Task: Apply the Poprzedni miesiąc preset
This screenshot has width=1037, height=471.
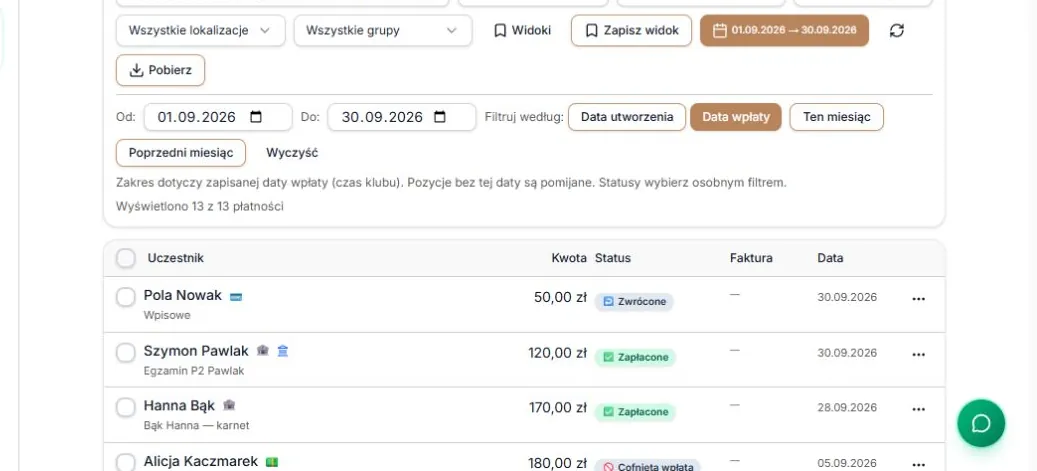Action: (x=181, y=153)
